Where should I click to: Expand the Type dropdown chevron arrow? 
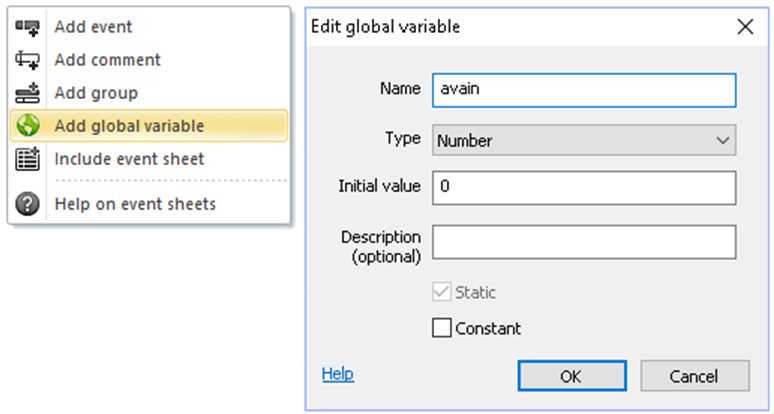click(x=723, y=141)
